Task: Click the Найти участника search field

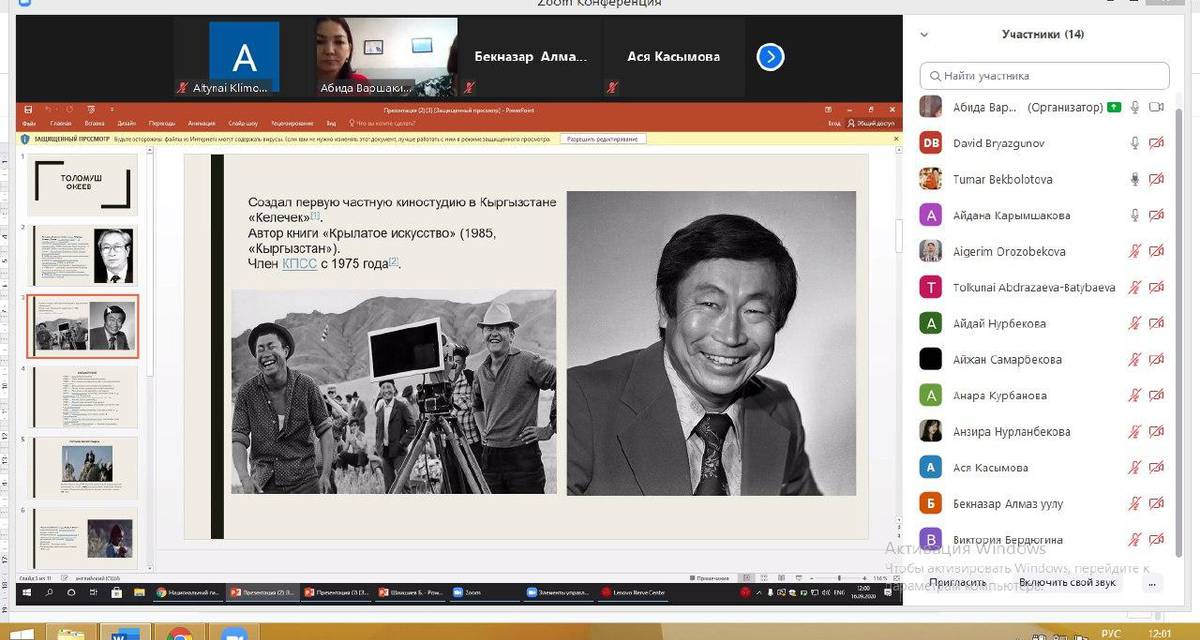Action: click(1045, 76)
